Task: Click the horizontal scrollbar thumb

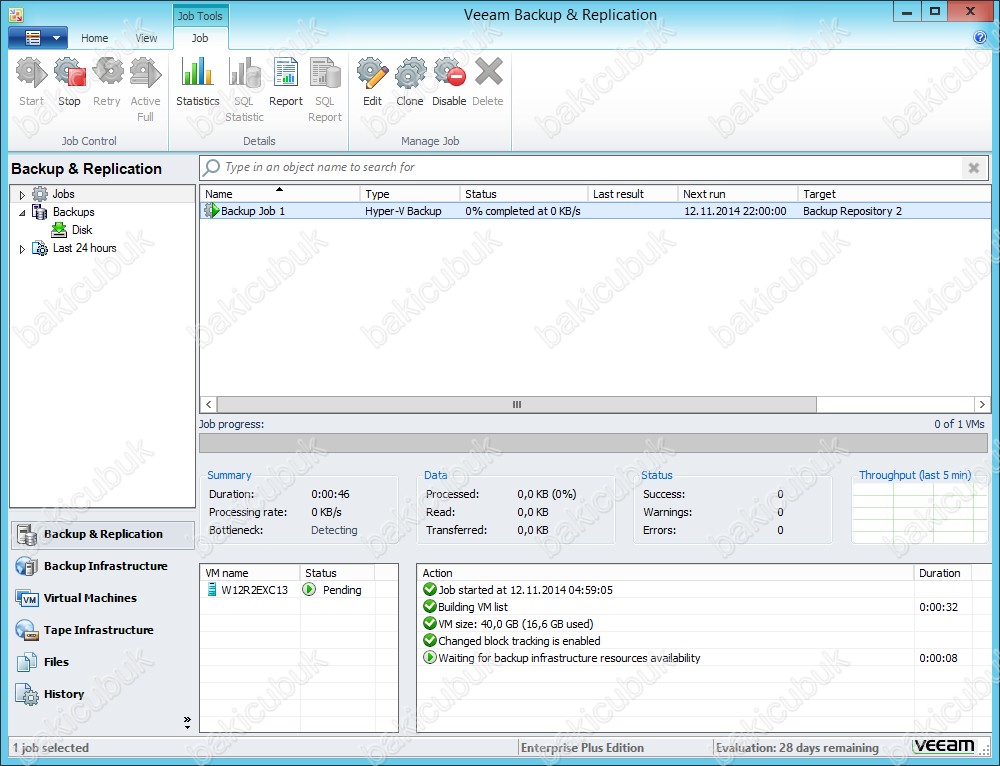Action: pos(517,404)
